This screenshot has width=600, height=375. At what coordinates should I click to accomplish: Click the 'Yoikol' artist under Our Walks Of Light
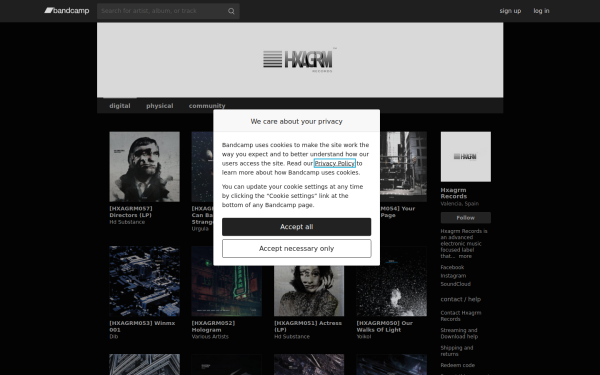click(x=364, y=337)
